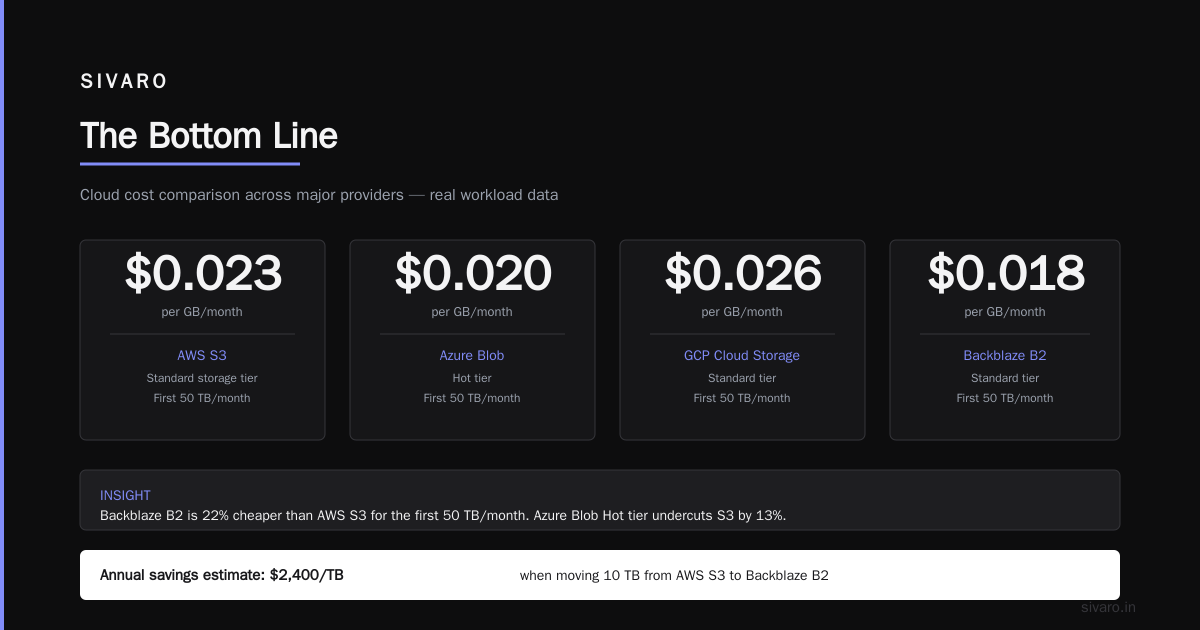Click the AWS S3 provider link

202,355
